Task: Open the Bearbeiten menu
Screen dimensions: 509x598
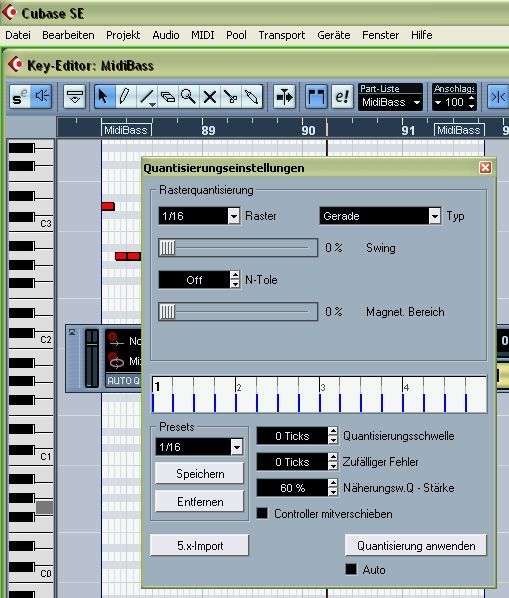Action: point(68,35)
